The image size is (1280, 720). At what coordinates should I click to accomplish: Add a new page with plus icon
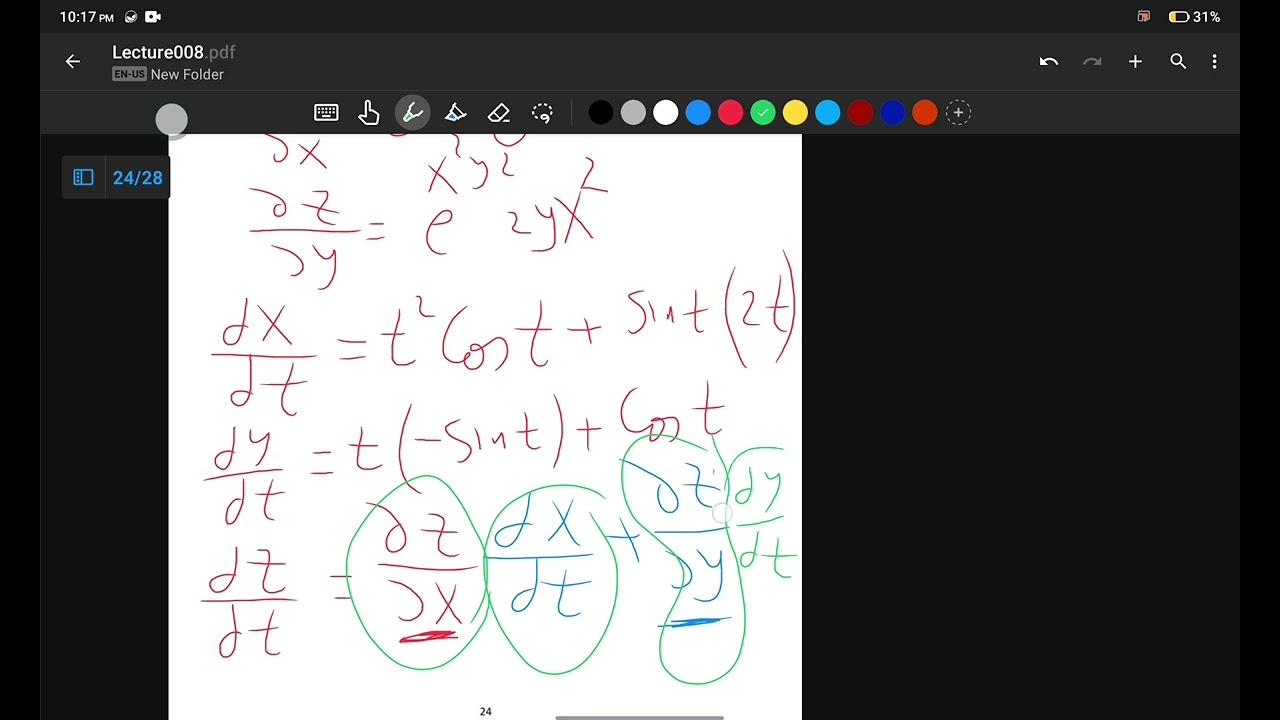pyautogui.click(x=1135, y=62)
